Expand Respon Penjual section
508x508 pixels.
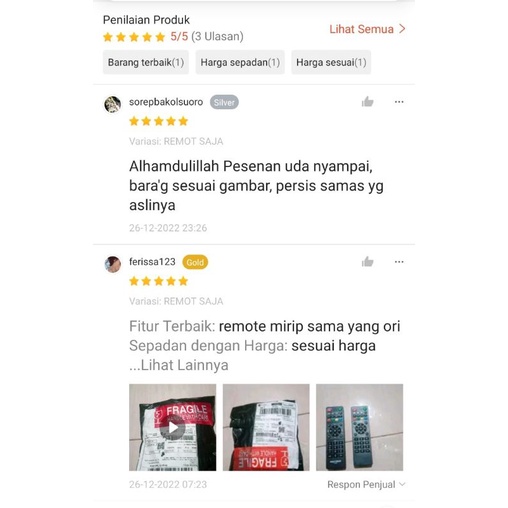tap(366, 484)
